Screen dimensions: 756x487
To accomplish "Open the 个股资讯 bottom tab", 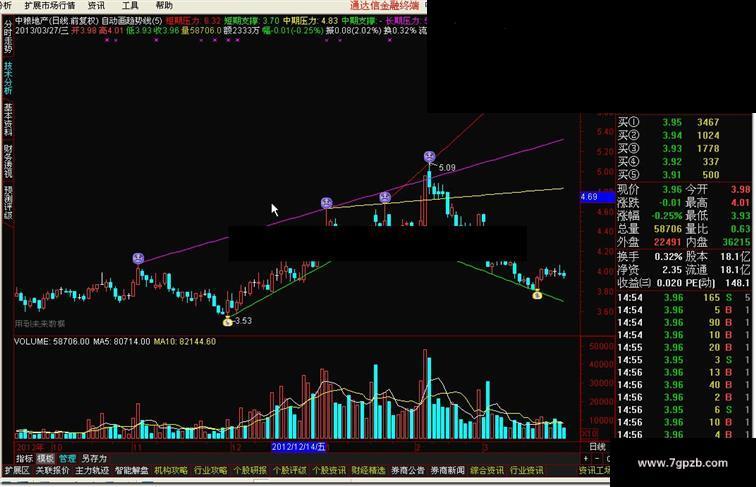I will tap(329, 470).
